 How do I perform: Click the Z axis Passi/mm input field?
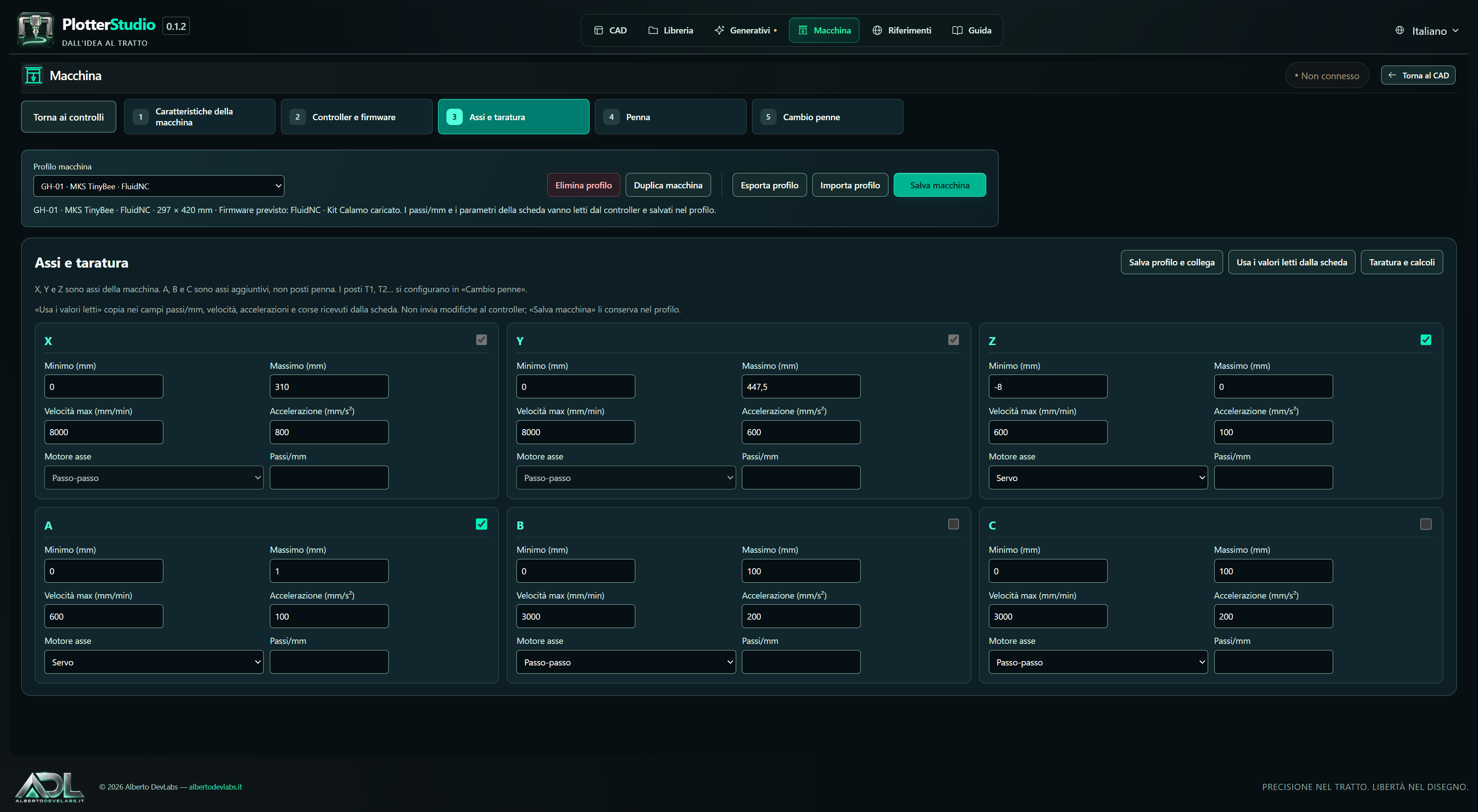pos(1273,478)
